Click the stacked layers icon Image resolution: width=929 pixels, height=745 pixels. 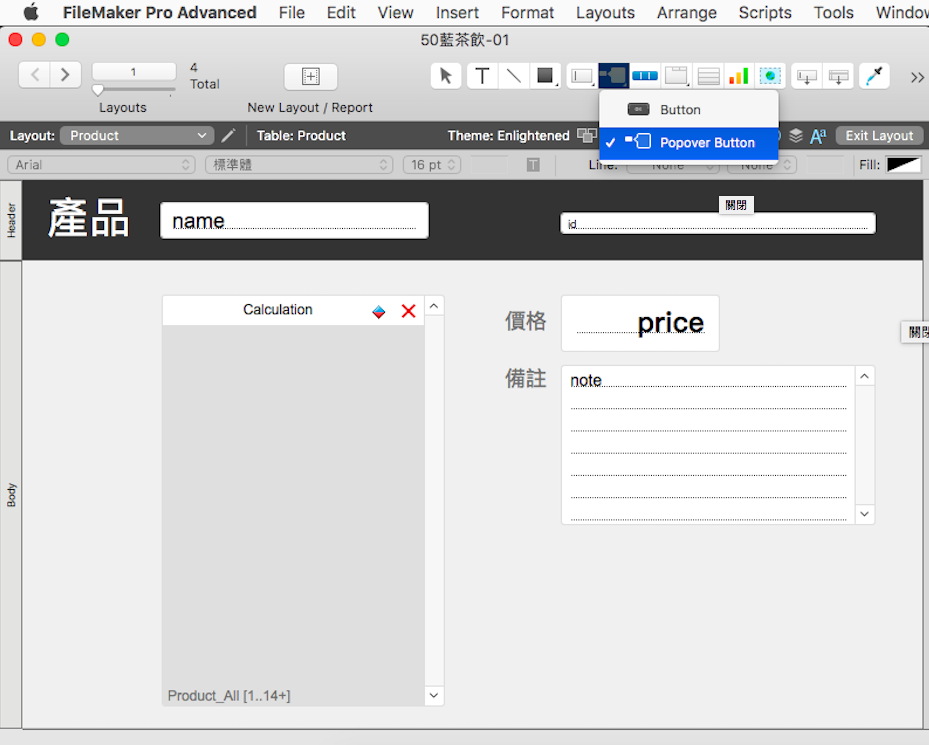[796, 136]
